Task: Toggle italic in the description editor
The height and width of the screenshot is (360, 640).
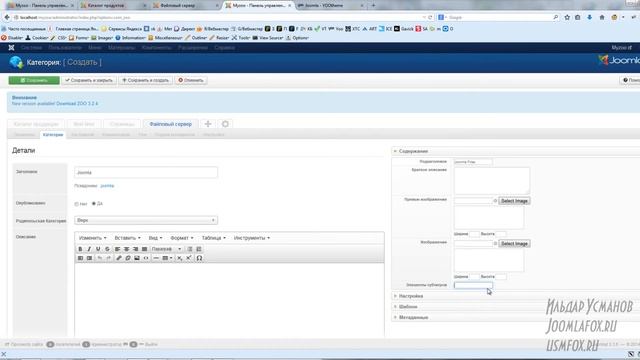Action: (89, 249)
